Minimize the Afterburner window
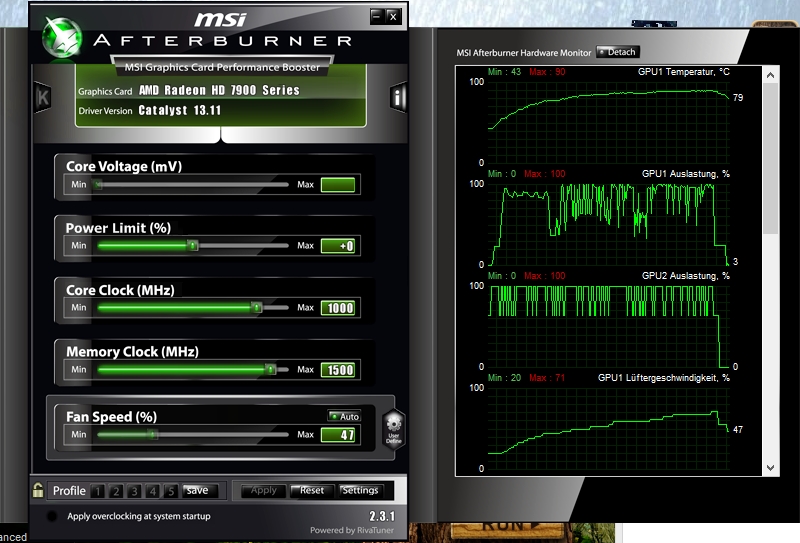 coord(377,16)
